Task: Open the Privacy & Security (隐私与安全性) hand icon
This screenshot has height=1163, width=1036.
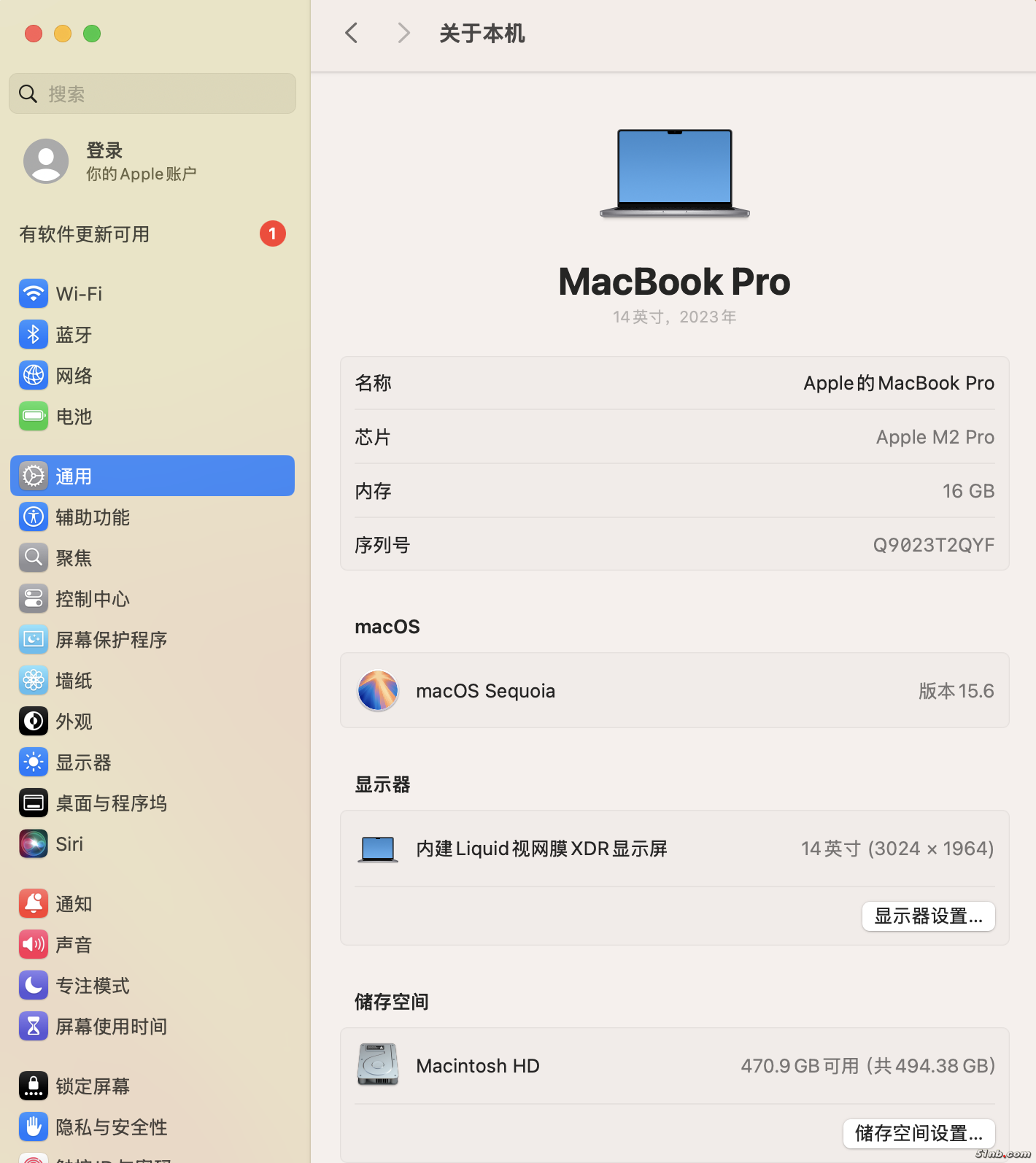Action: coord(34,1127)
